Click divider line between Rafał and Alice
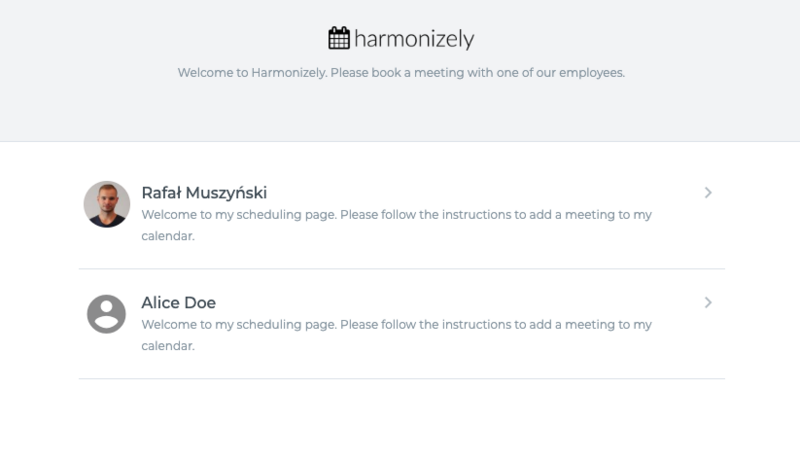 tap(402, 269)
